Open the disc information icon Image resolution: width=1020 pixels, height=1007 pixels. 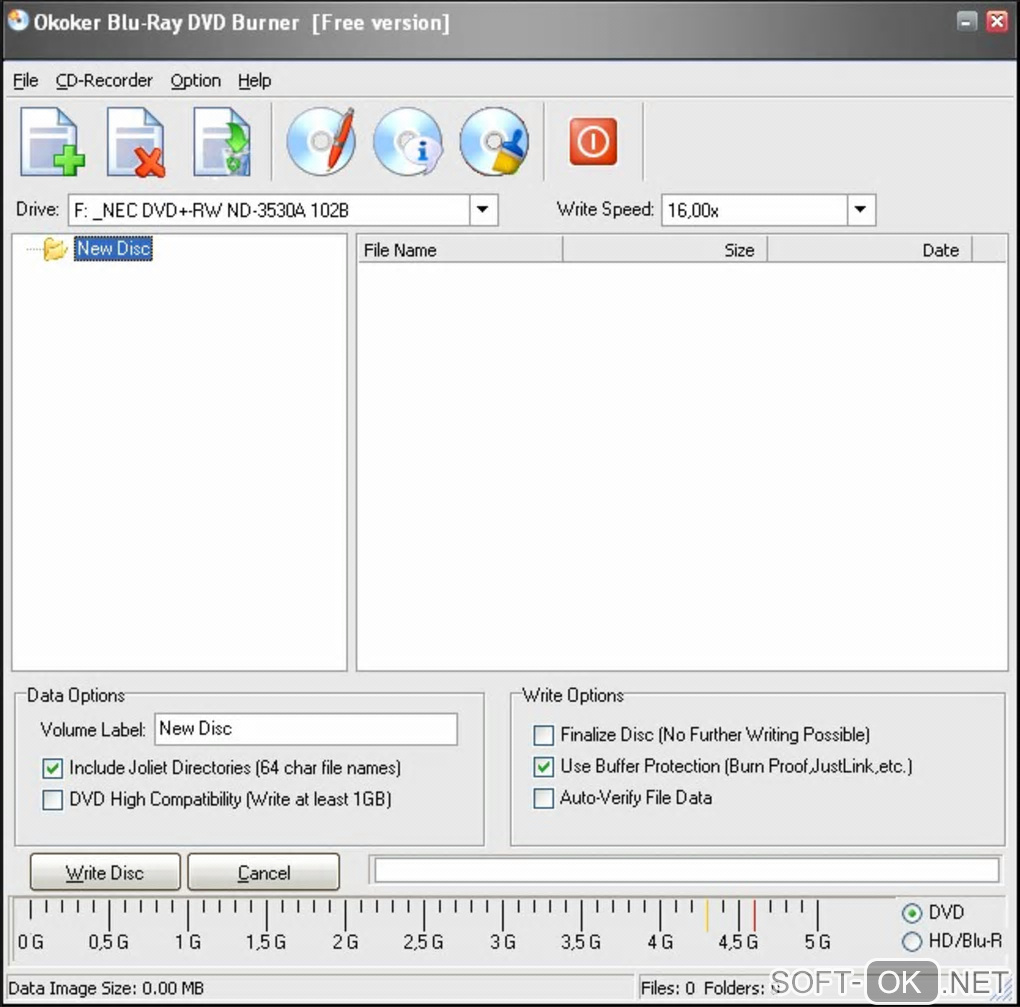click(x=407, y=143)
